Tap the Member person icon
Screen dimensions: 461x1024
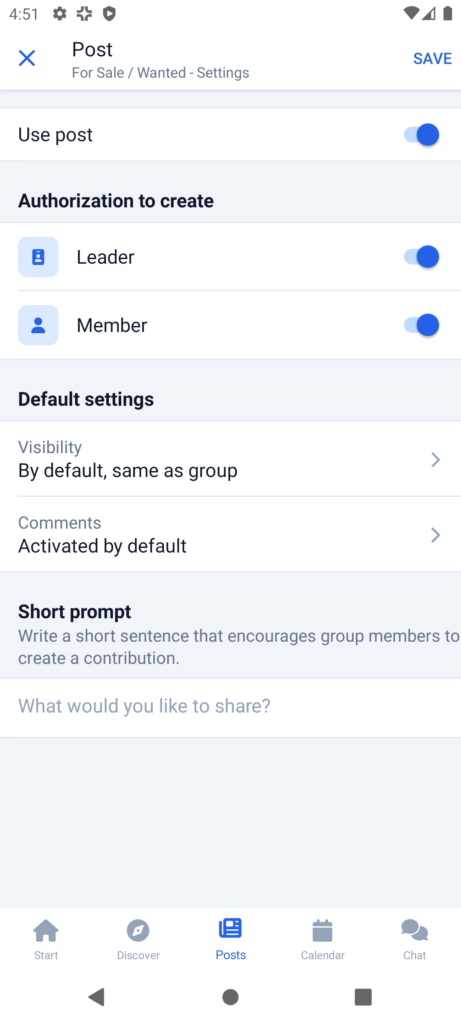(38, 325)
